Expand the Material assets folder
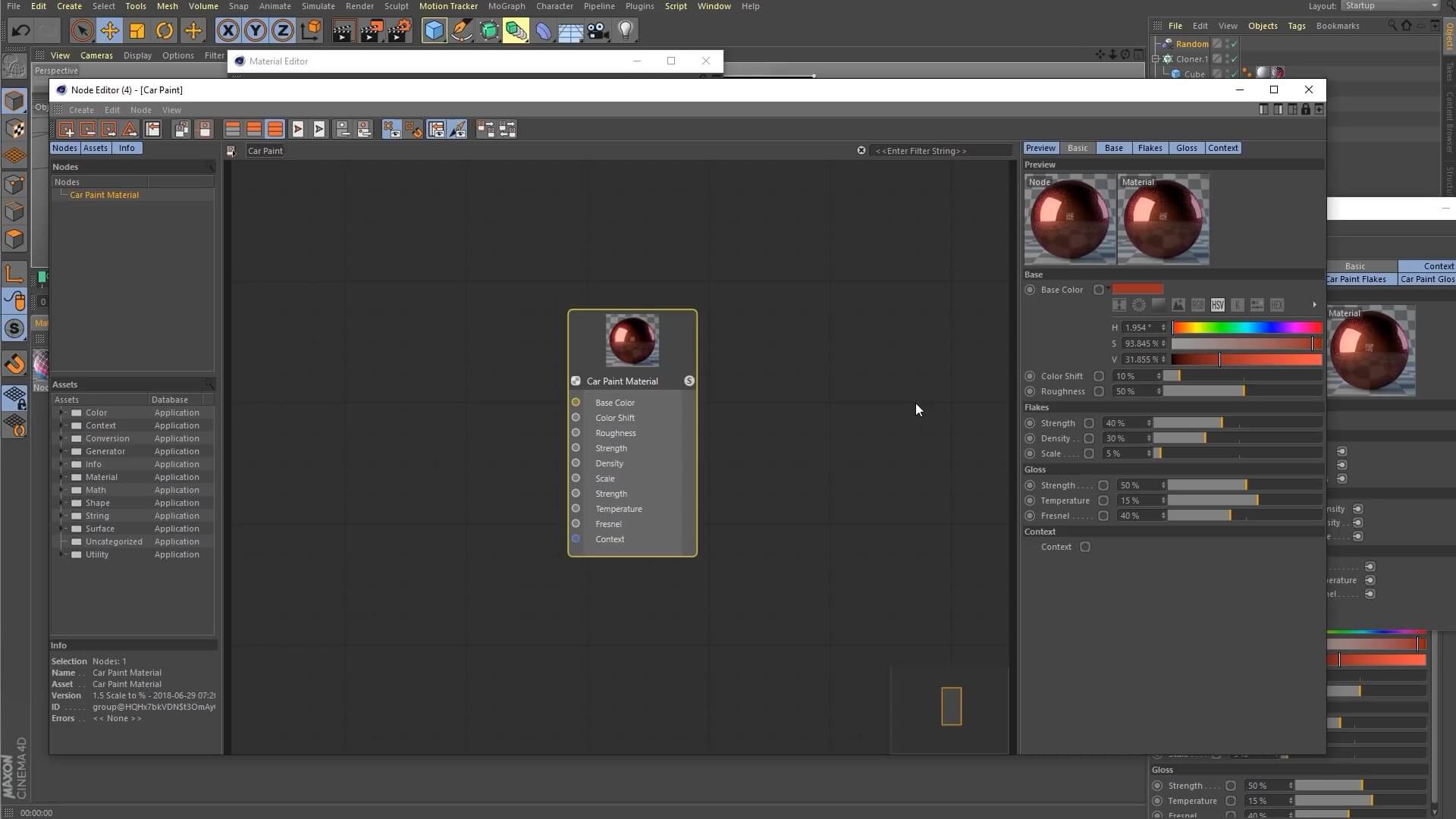The width and height of the screenshot is (1456, 819). coord(62,477)
